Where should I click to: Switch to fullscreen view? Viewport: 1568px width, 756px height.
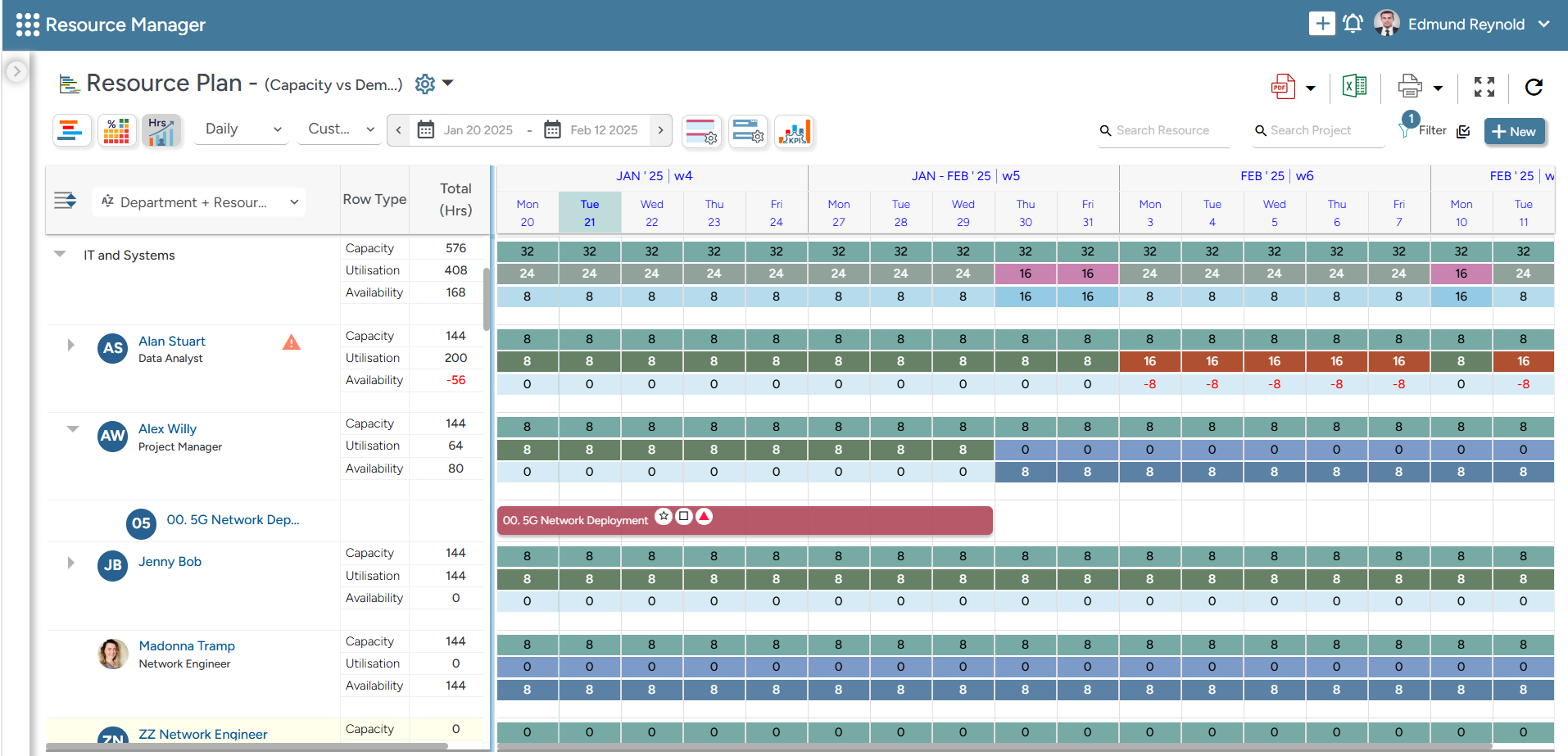coord(1484,86)
